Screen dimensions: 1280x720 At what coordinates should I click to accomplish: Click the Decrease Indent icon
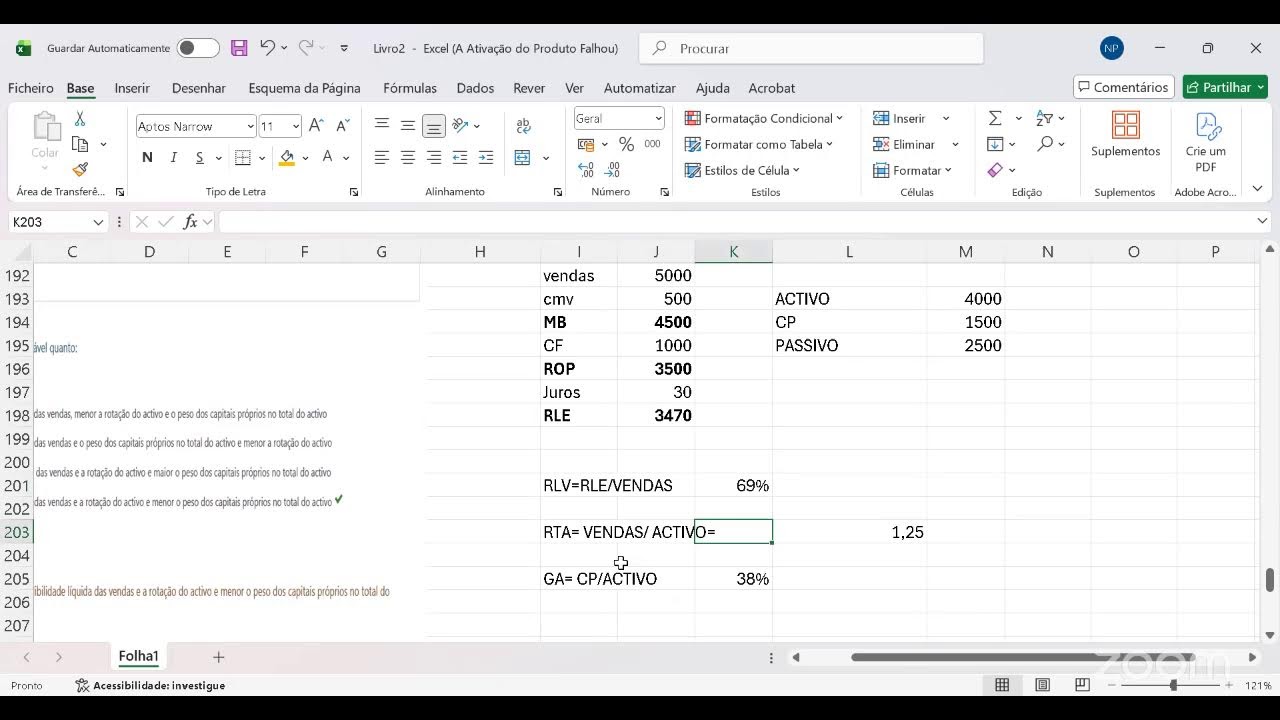460,158
